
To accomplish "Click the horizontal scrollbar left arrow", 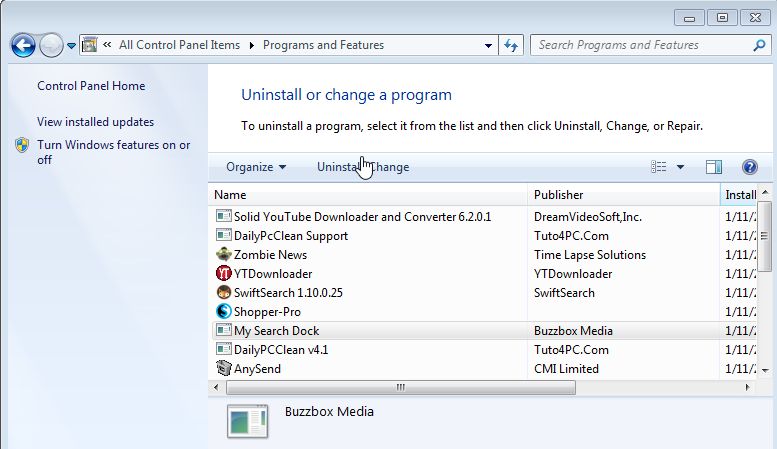I will [x=216, y=387].
